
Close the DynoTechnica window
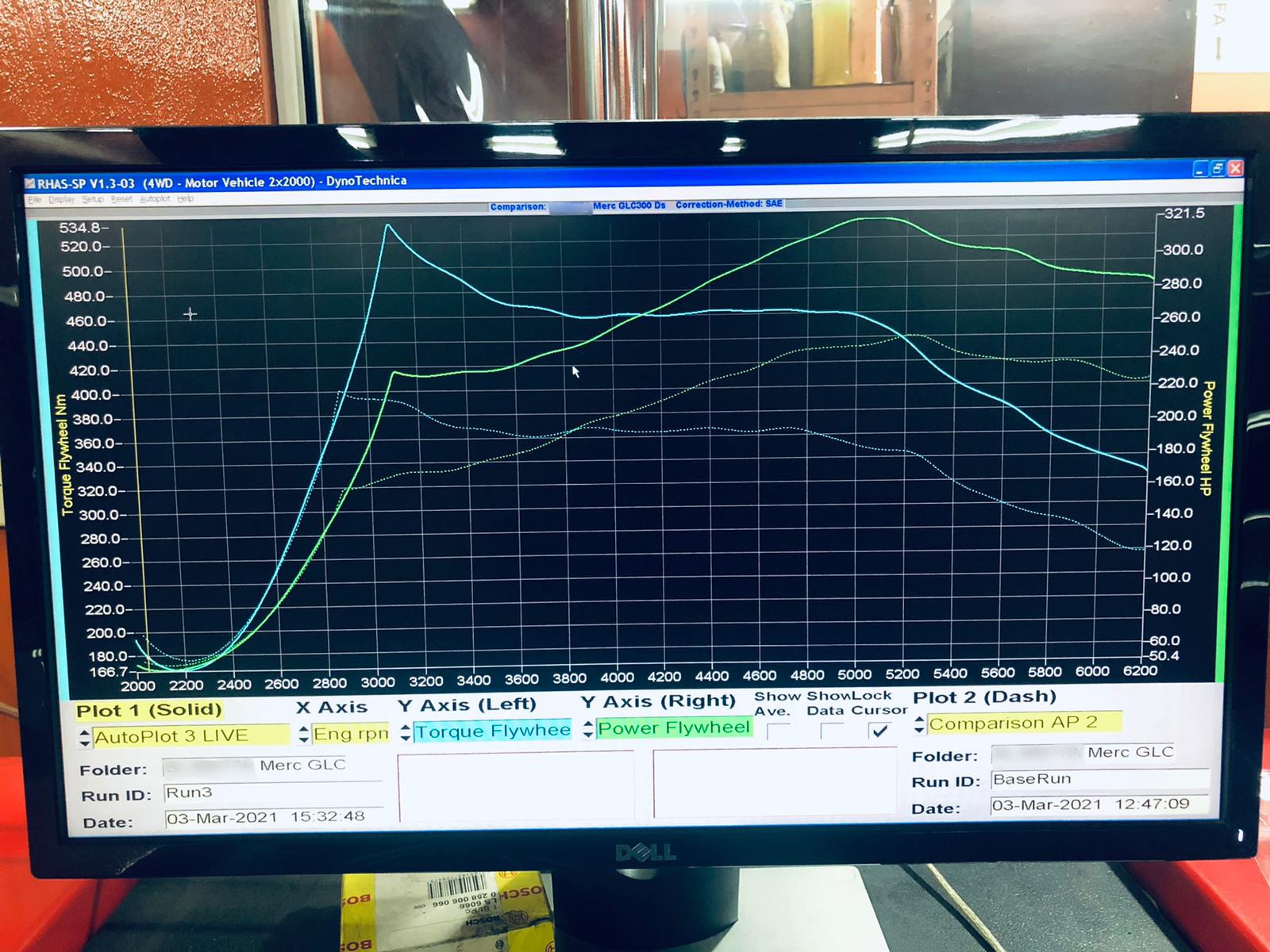coord(1234,168)
